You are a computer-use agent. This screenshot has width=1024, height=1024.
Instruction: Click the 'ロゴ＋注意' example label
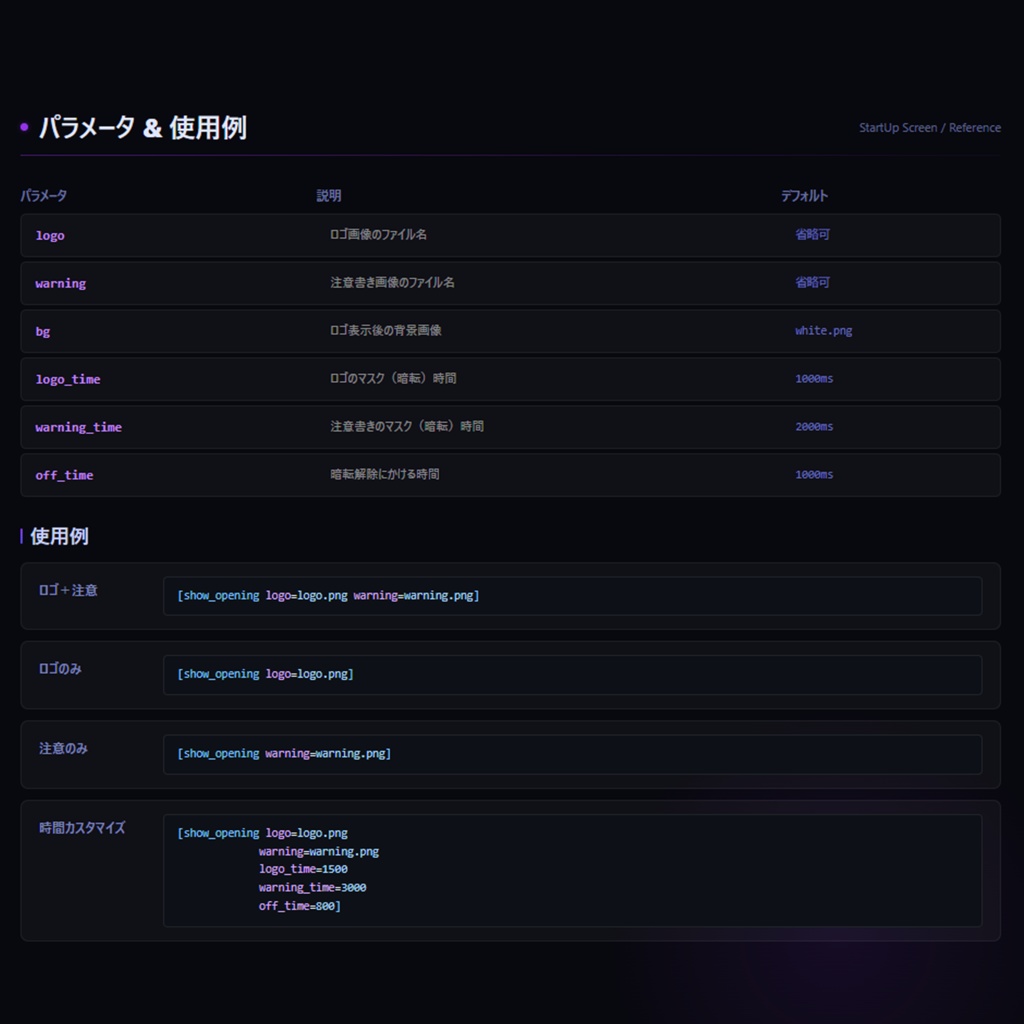(68, 590)
